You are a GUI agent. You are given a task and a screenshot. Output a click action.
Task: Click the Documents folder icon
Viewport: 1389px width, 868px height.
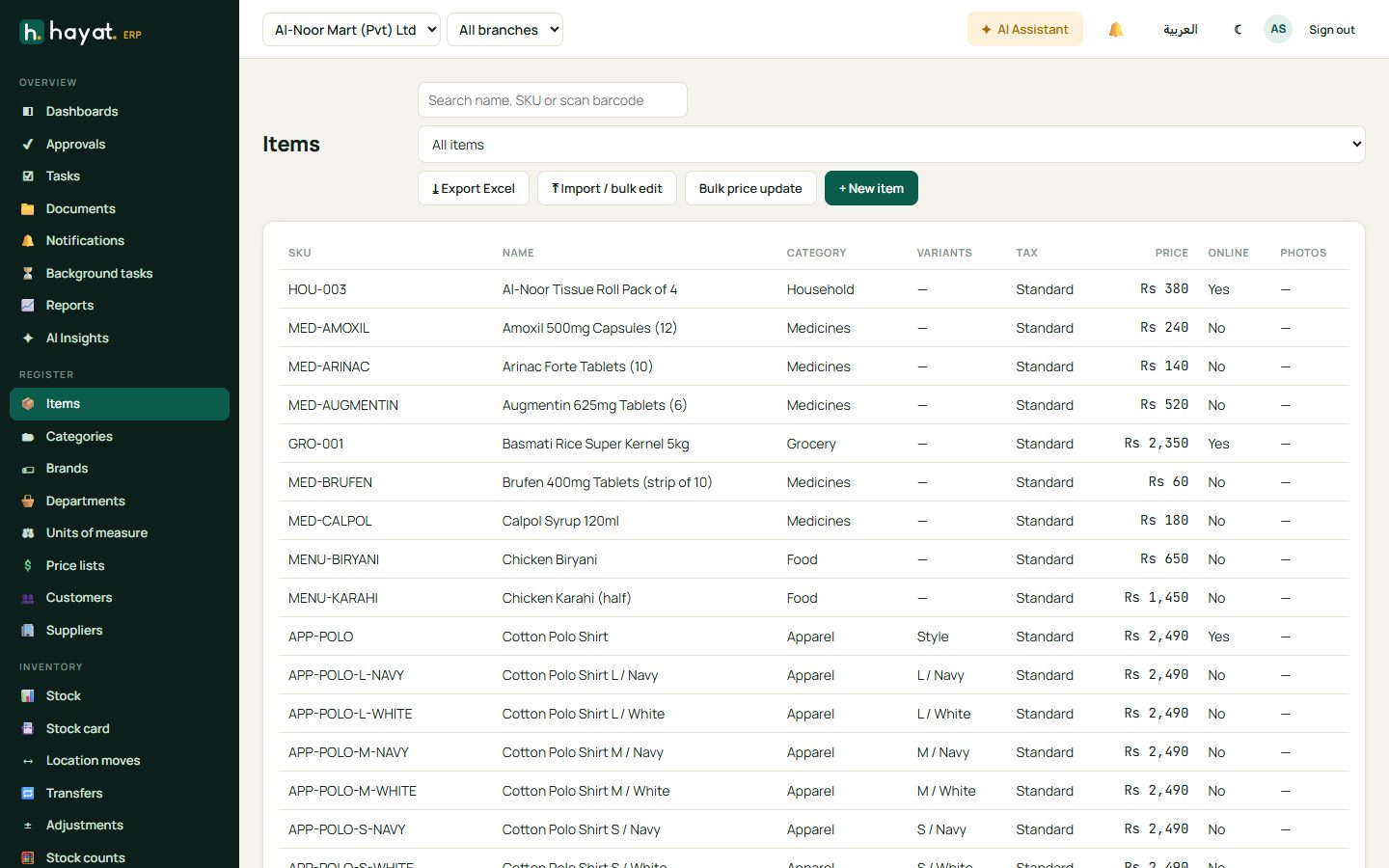pyautogui.click(x=28, y=209)
